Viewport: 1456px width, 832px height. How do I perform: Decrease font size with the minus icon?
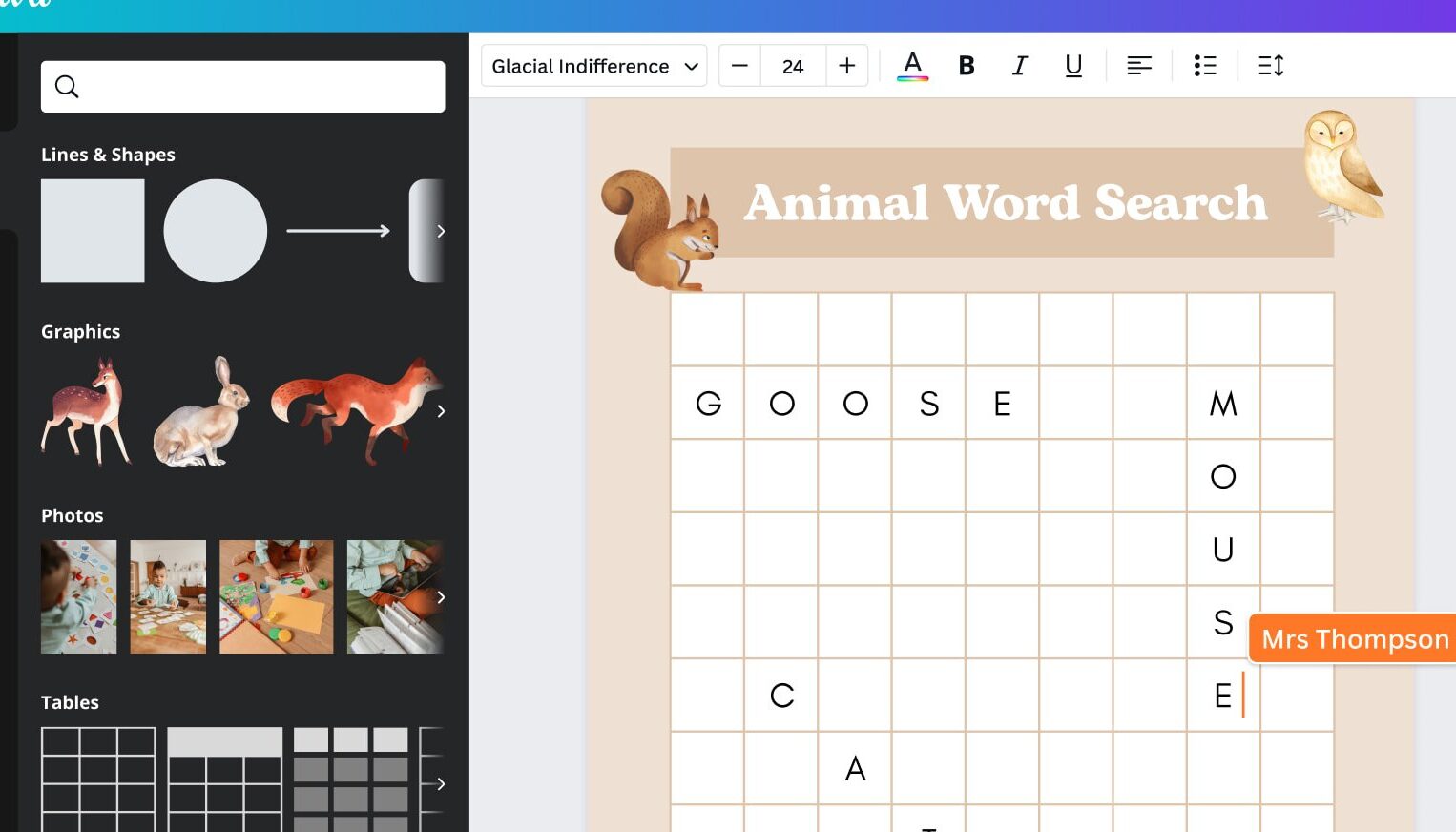pos(739,66)
